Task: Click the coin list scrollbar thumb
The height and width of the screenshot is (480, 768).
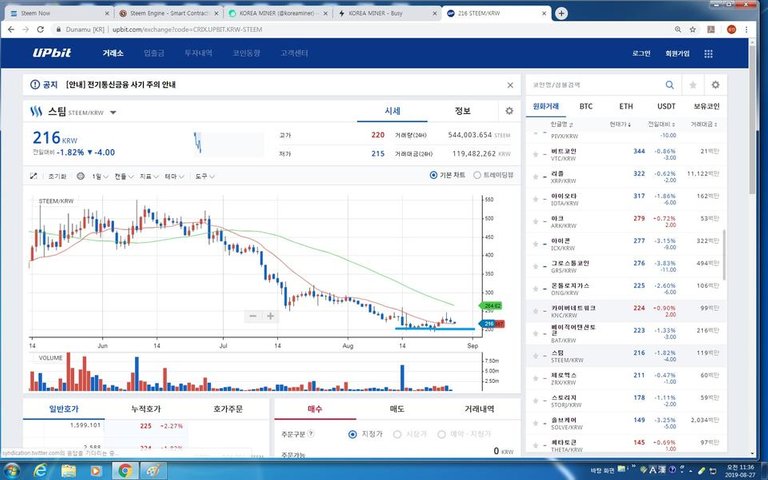Action: click(x=723, y=255)
